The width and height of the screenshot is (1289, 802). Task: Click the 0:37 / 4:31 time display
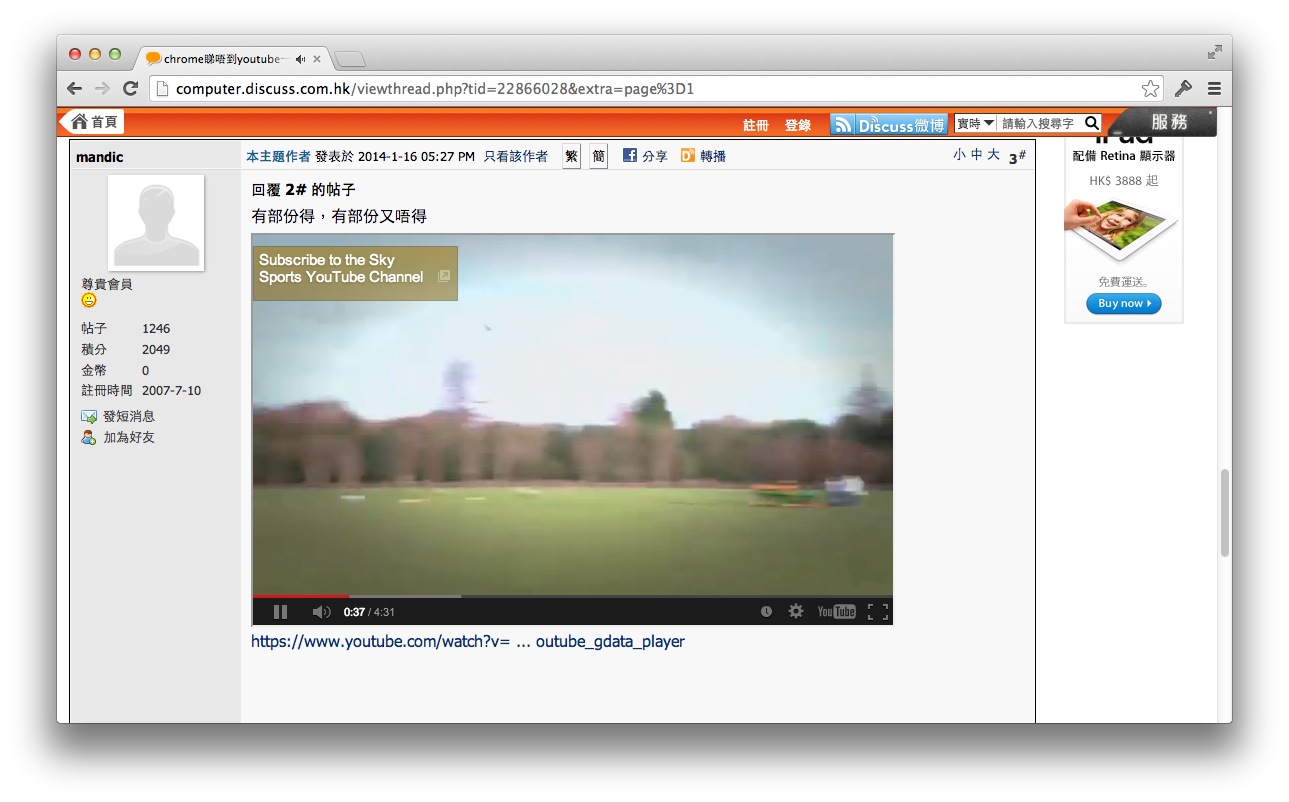369,612
